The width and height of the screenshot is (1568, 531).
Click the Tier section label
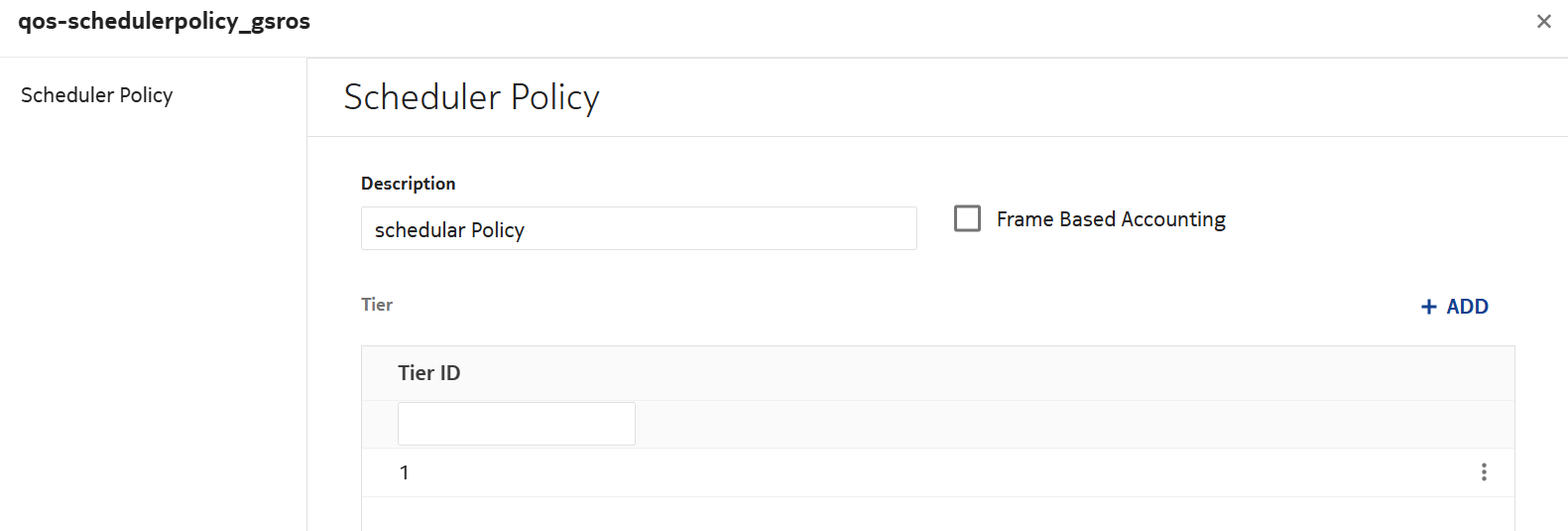point(377,305)
